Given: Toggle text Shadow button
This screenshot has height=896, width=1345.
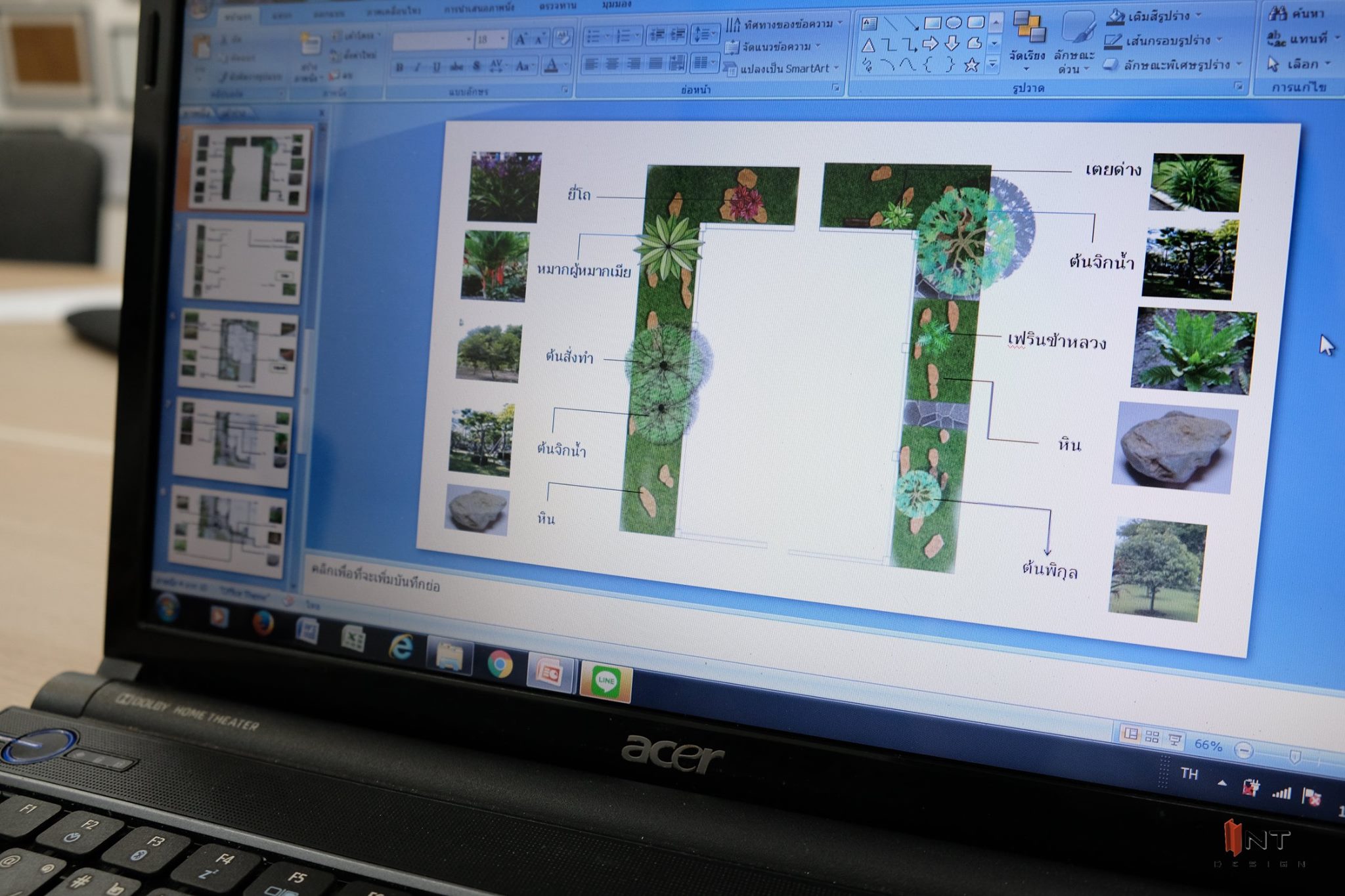Looking at the screenshot, I should 477,66.
